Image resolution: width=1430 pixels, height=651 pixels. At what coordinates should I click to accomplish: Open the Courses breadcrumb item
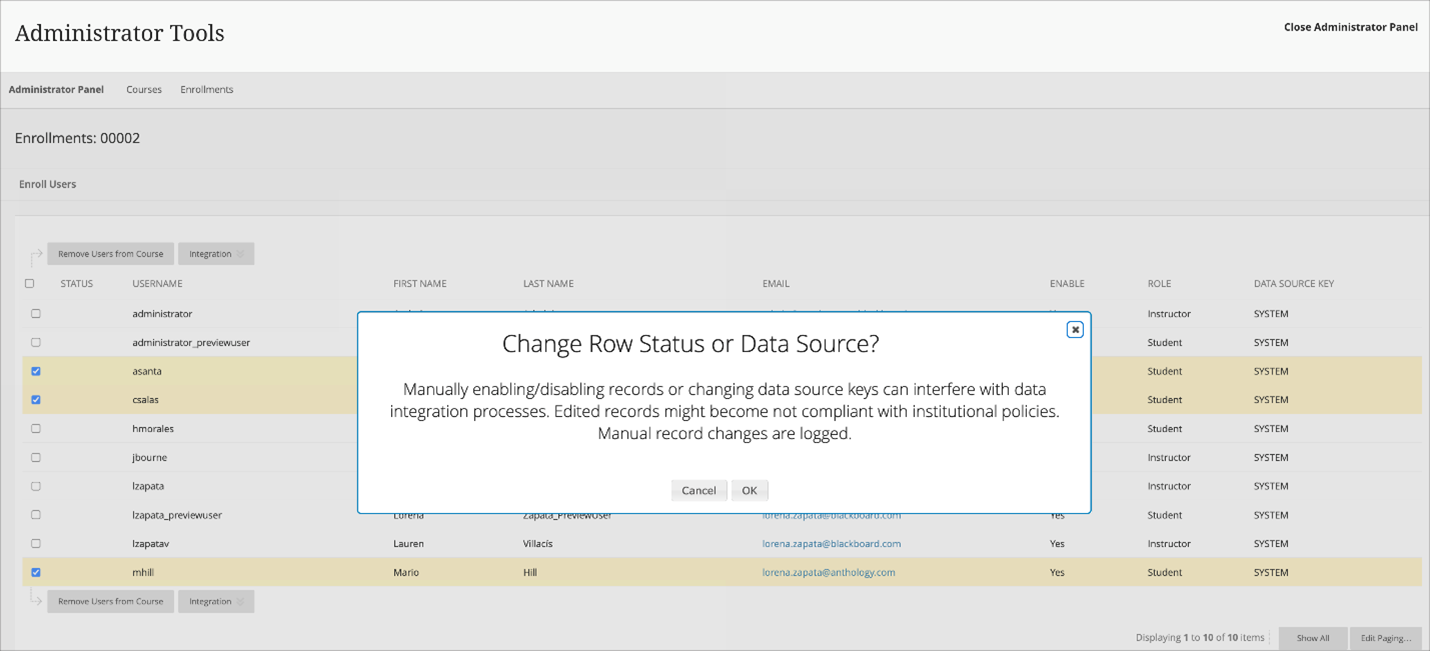tap(144, 90)
